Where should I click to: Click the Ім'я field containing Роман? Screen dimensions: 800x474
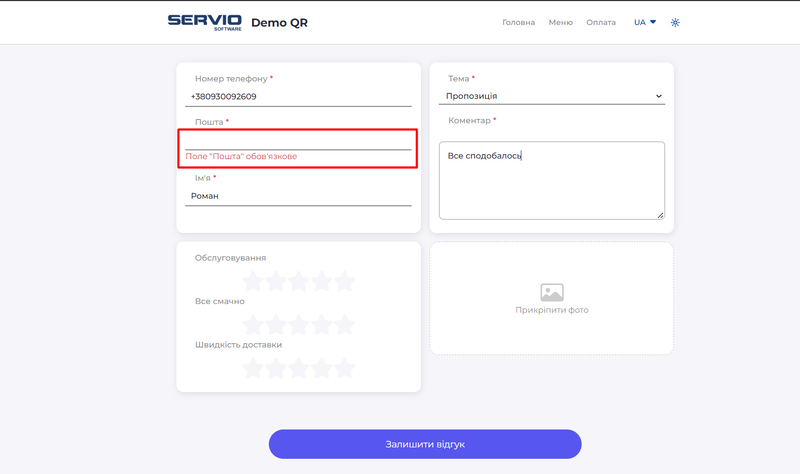299,196
